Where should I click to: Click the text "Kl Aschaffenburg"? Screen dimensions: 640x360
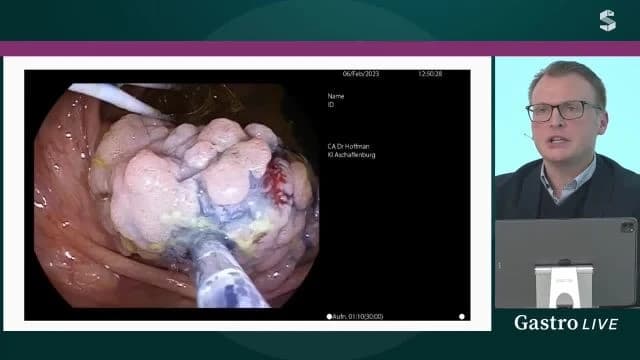tap(351, 155)
